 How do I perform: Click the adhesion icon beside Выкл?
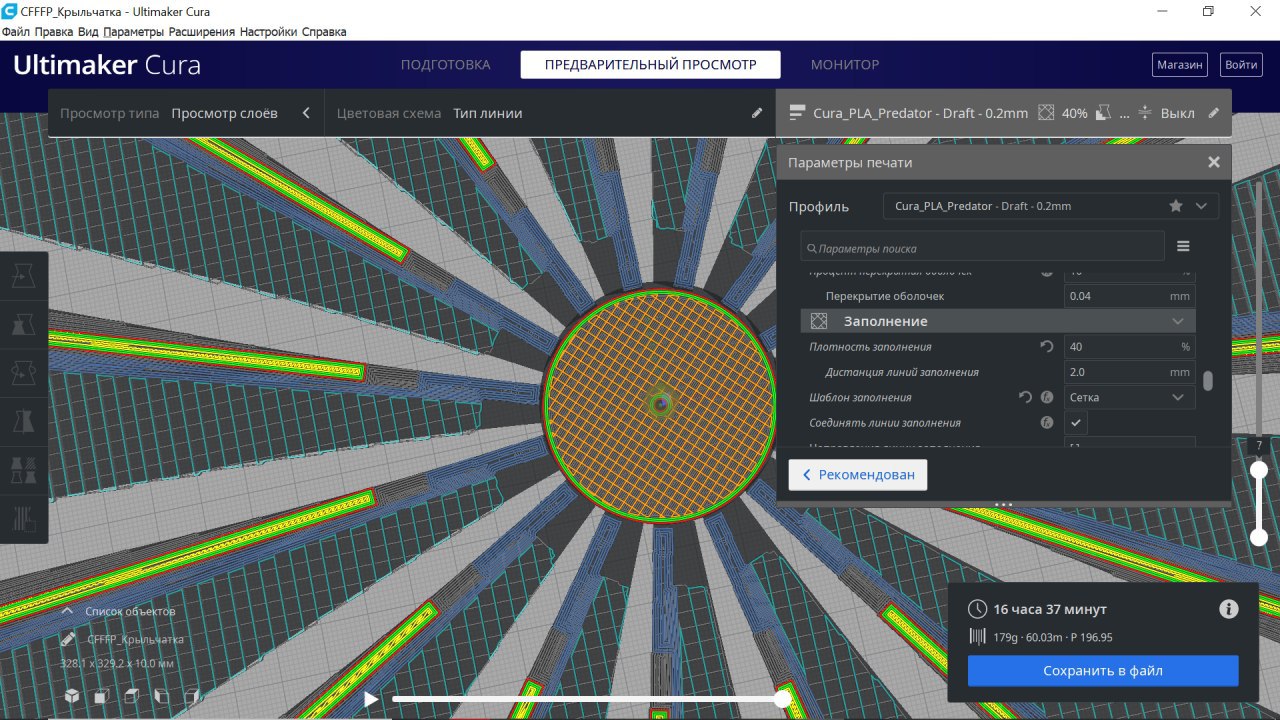[x=1146, y=113]
